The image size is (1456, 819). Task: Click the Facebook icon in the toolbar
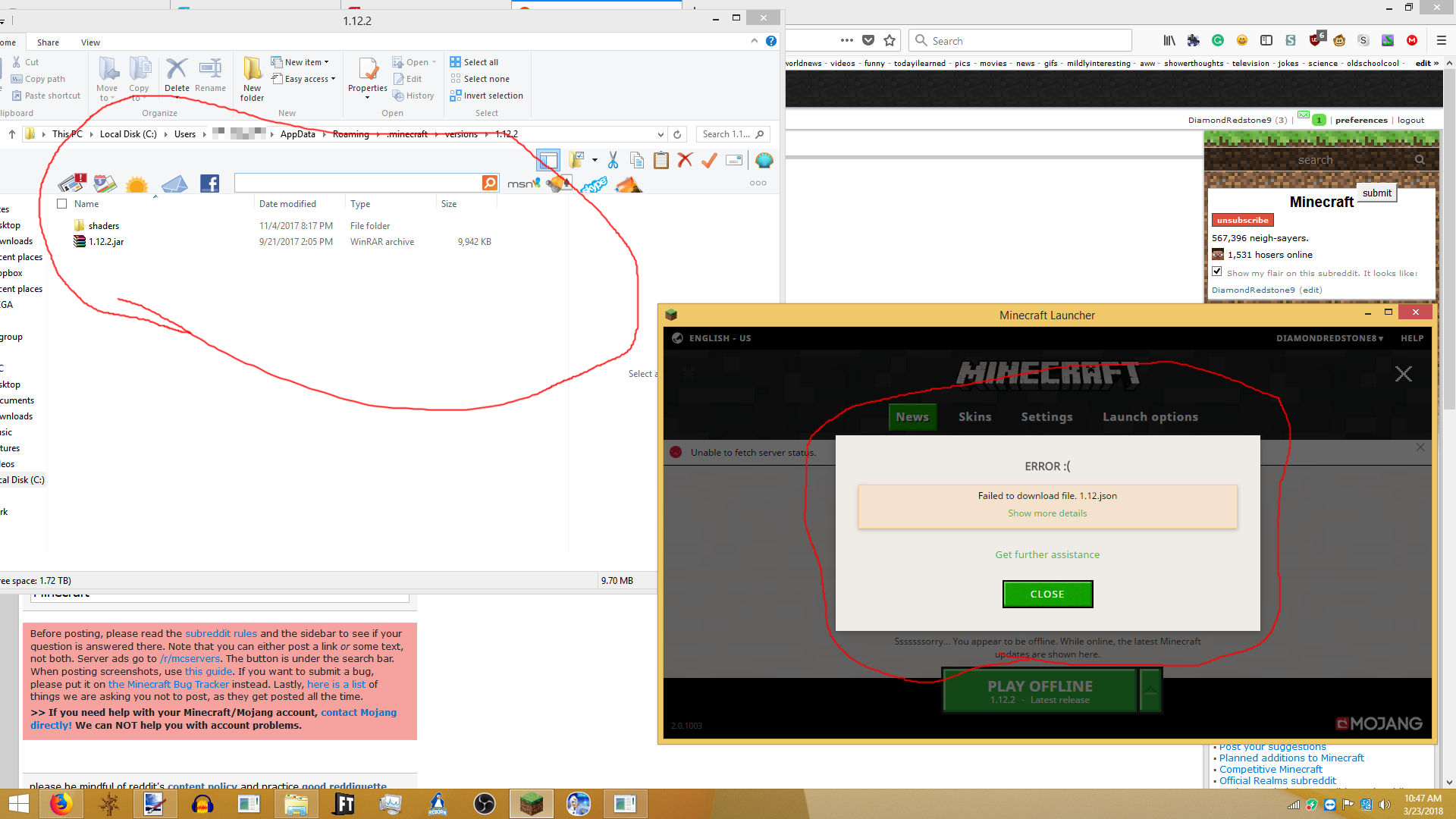pos(210,183)
